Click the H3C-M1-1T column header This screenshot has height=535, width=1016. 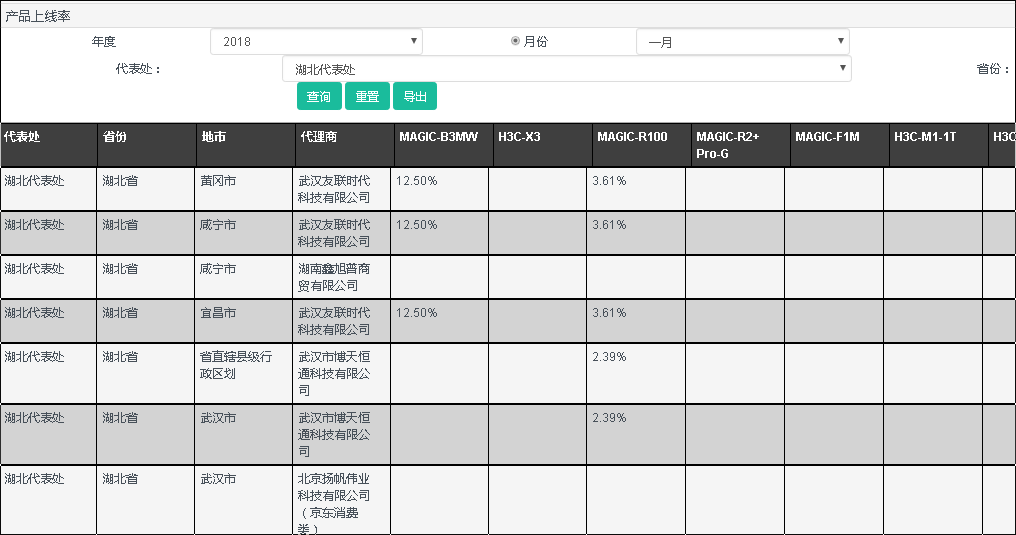(x=939, y=145)
